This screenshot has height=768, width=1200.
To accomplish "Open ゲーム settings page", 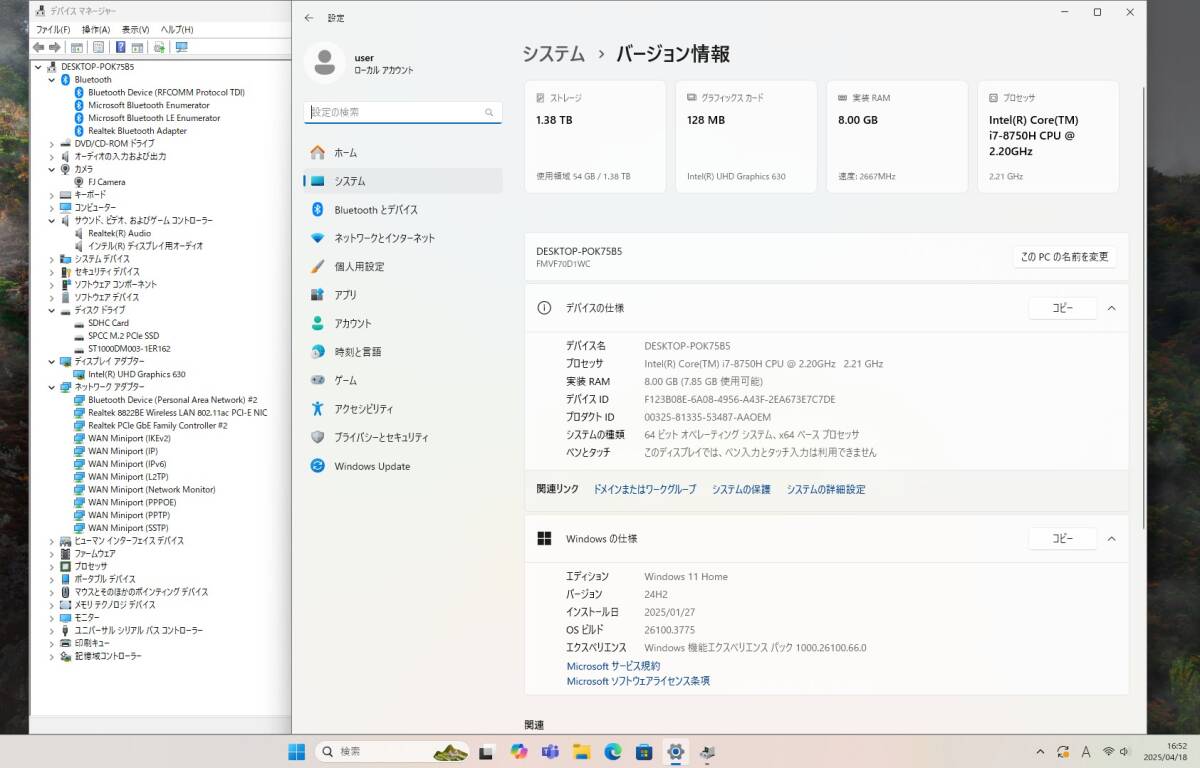I will [403, 381].
